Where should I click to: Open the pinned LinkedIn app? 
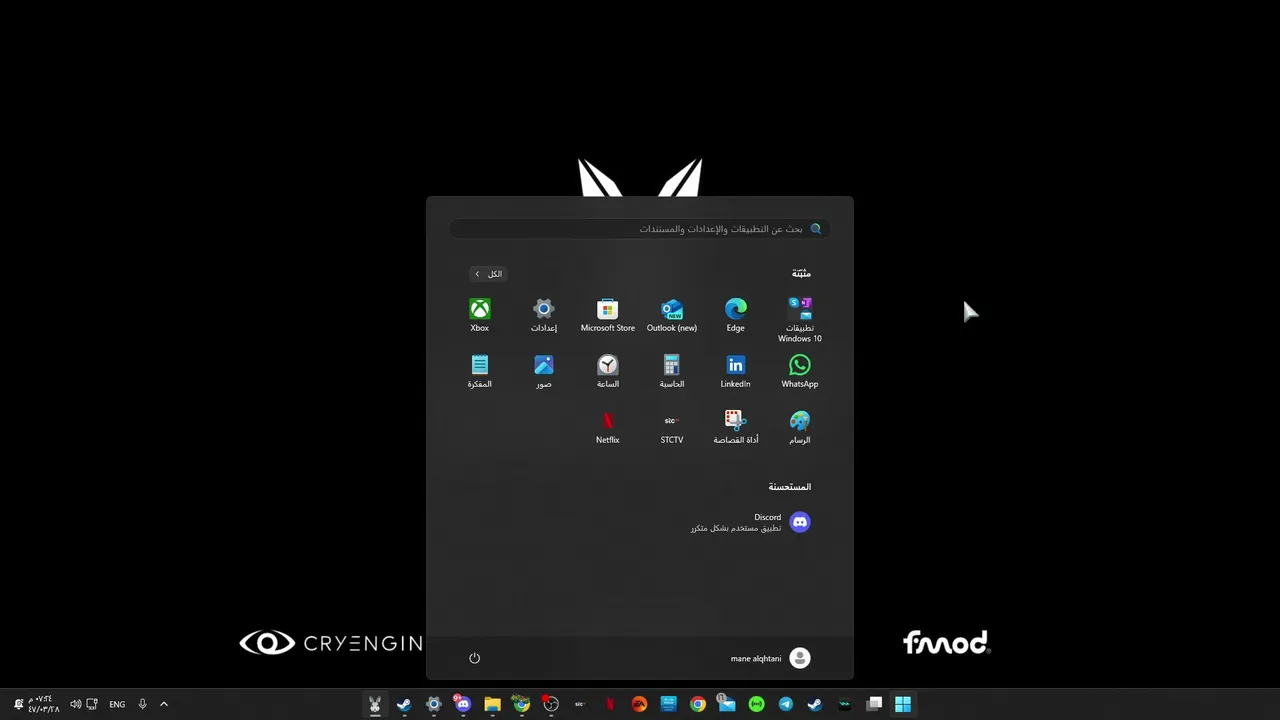click(x=736, y=371)
